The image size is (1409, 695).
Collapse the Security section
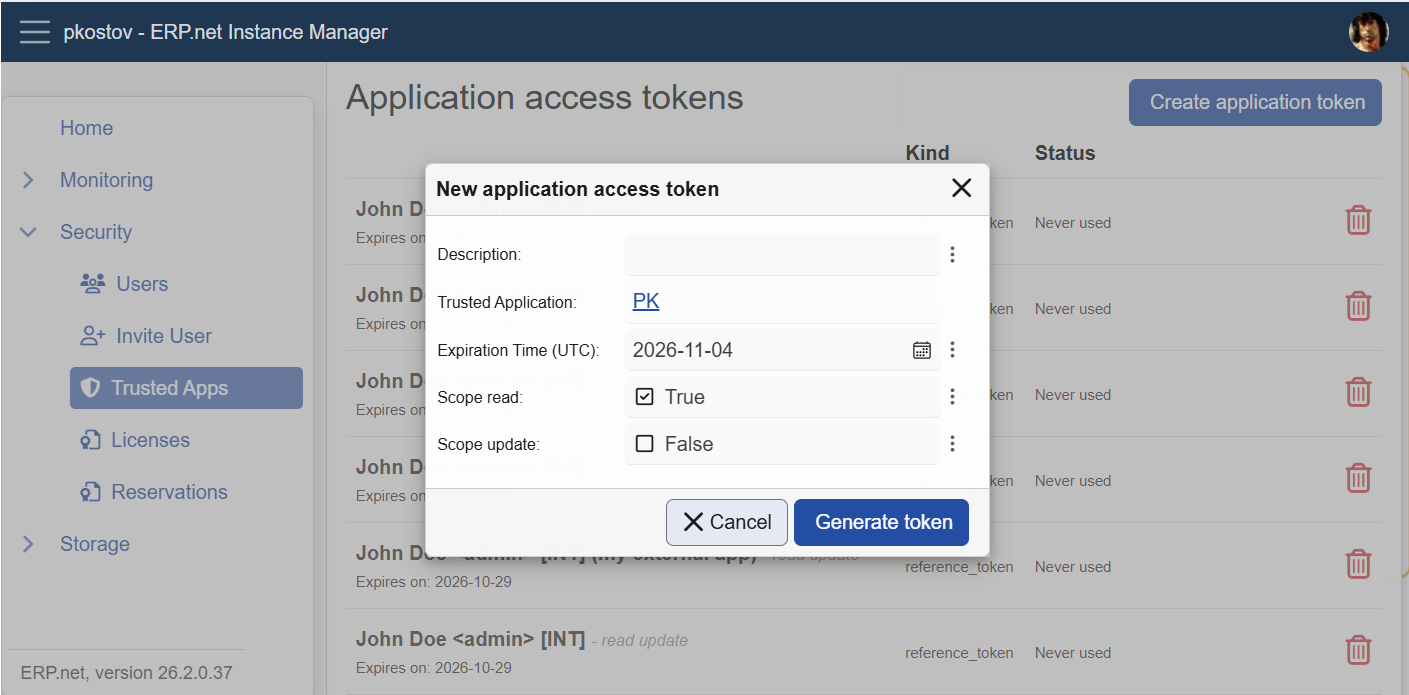click(28, 232)
